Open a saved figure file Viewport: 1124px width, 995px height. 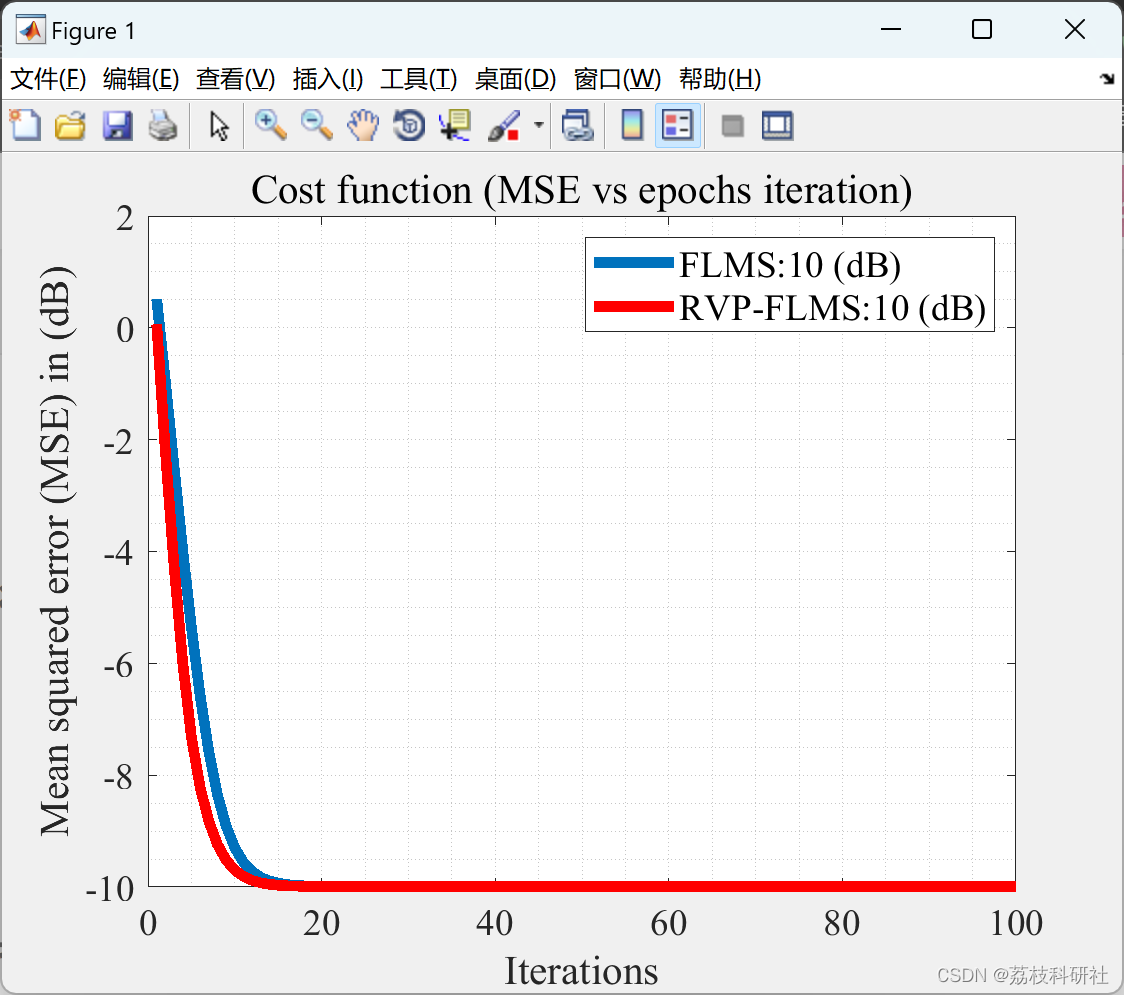coord(70,125)
